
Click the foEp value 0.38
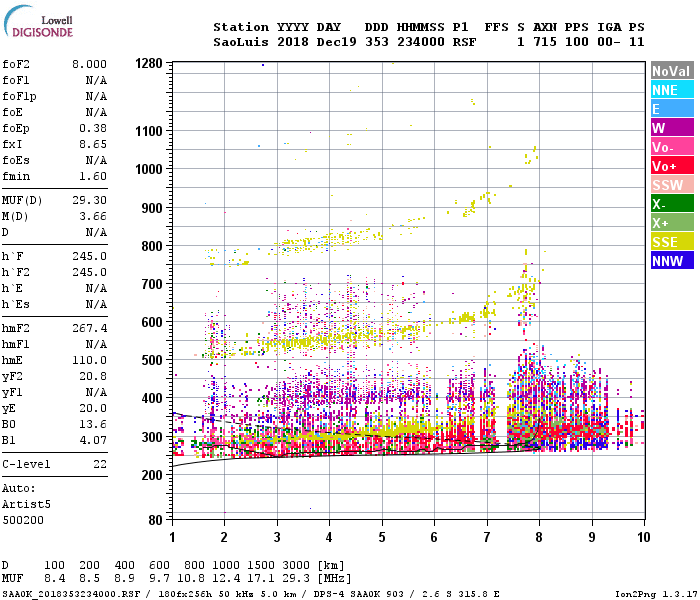click(x=93, y=128)
